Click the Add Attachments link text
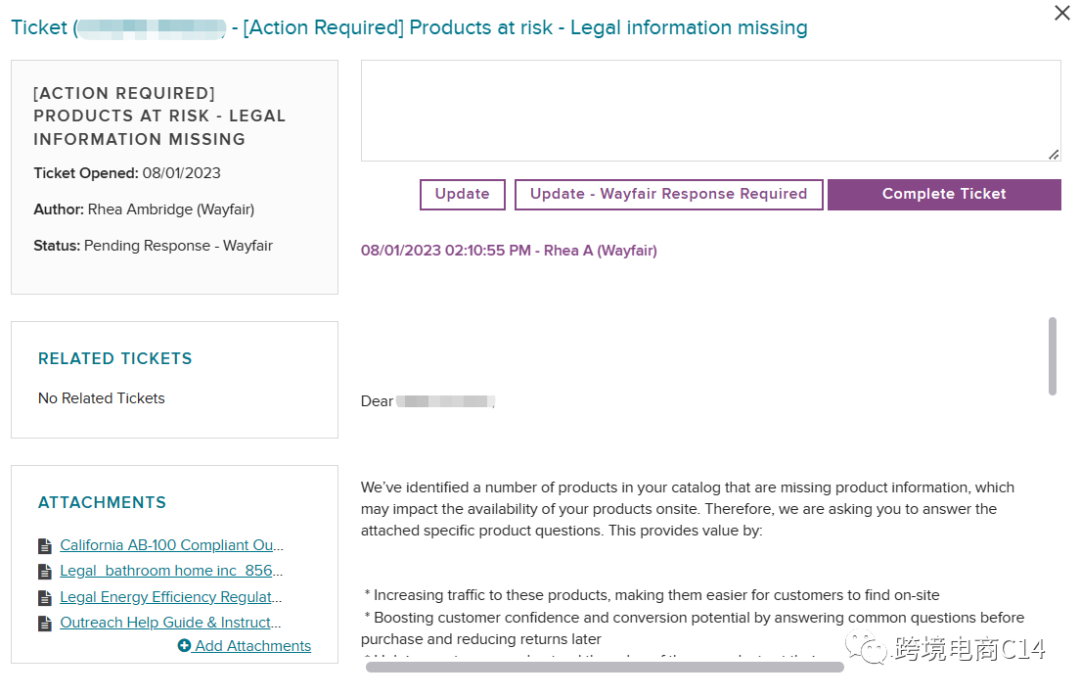Screen dimensions: 1080x696 (x=253, y=646)
